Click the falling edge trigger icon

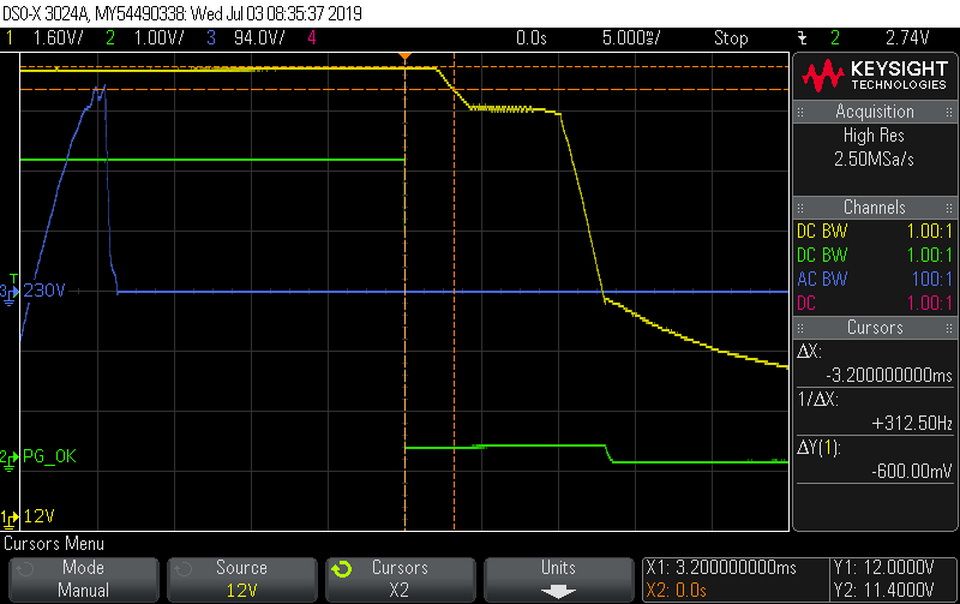click(x=802, y=39)
